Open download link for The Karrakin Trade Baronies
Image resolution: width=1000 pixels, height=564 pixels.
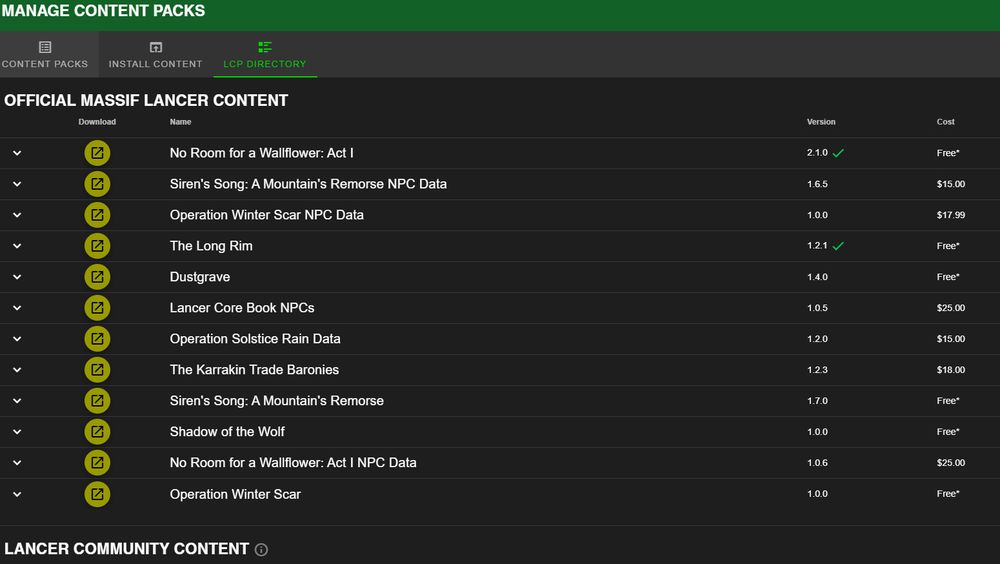point(97,369)
